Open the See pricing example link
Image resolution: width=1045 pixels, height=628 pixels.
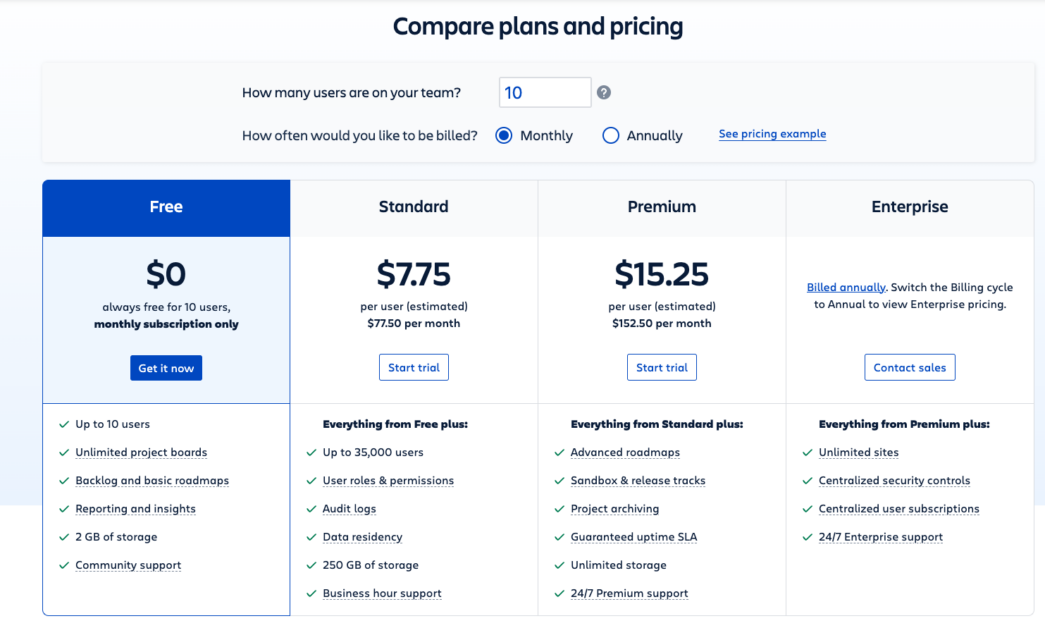coord(772,134)
